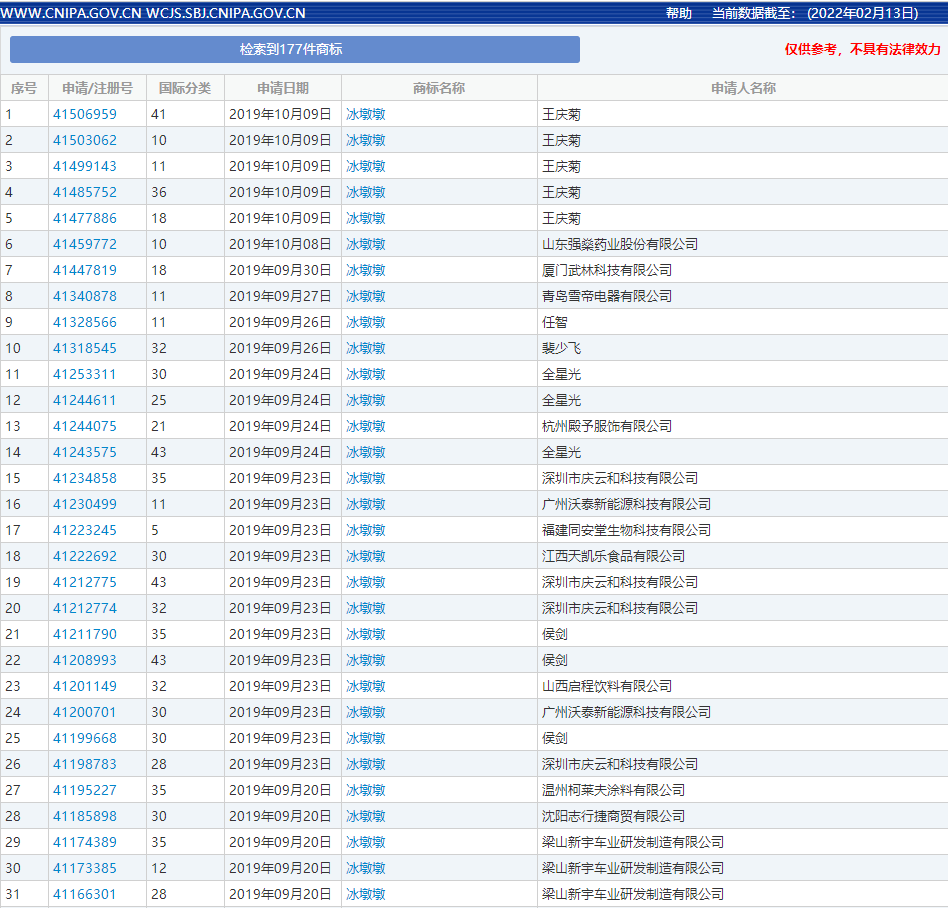Viewport: 948px width, 908px height.
Task: Open registration number 41243575
Action: pyautogui.click(x=85, y=452)
